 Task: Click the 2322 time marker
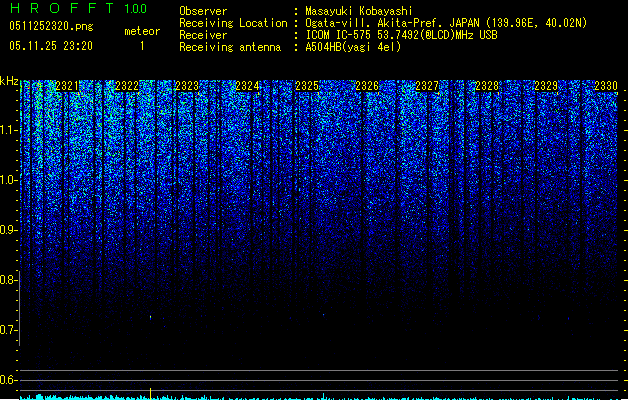point(127,86)
